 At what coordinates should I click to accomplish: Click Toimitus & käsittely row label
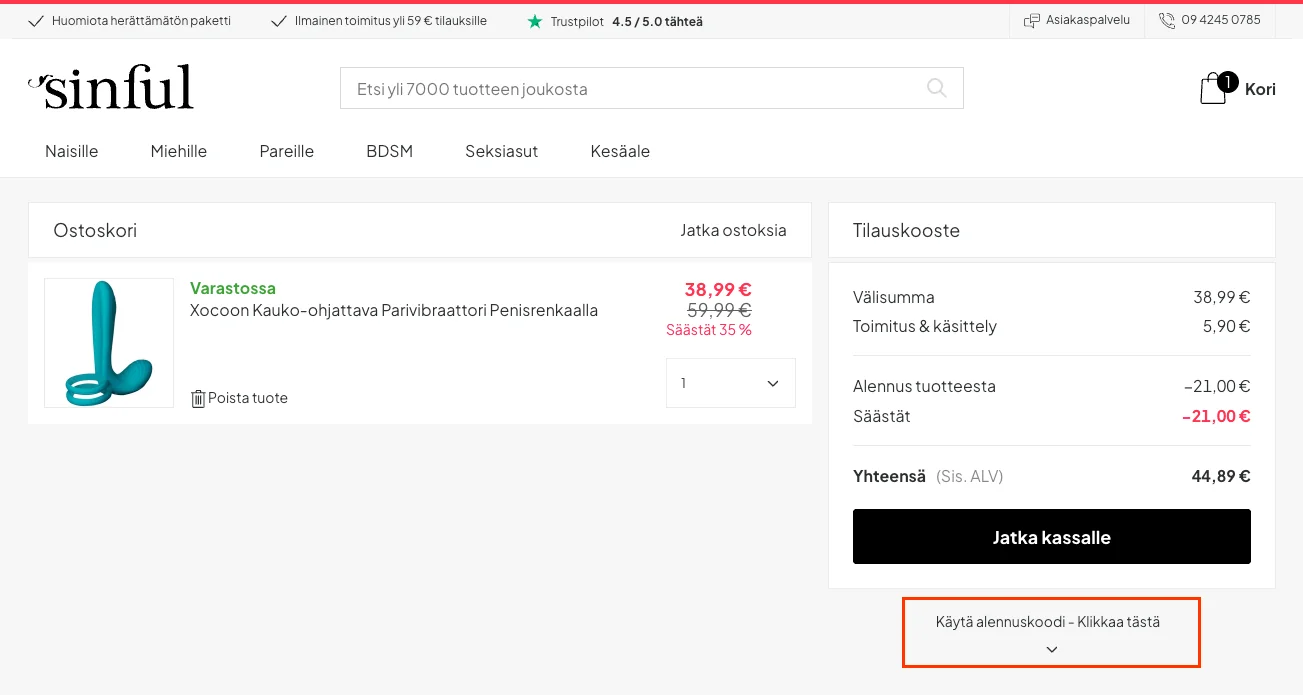point(925,326)
